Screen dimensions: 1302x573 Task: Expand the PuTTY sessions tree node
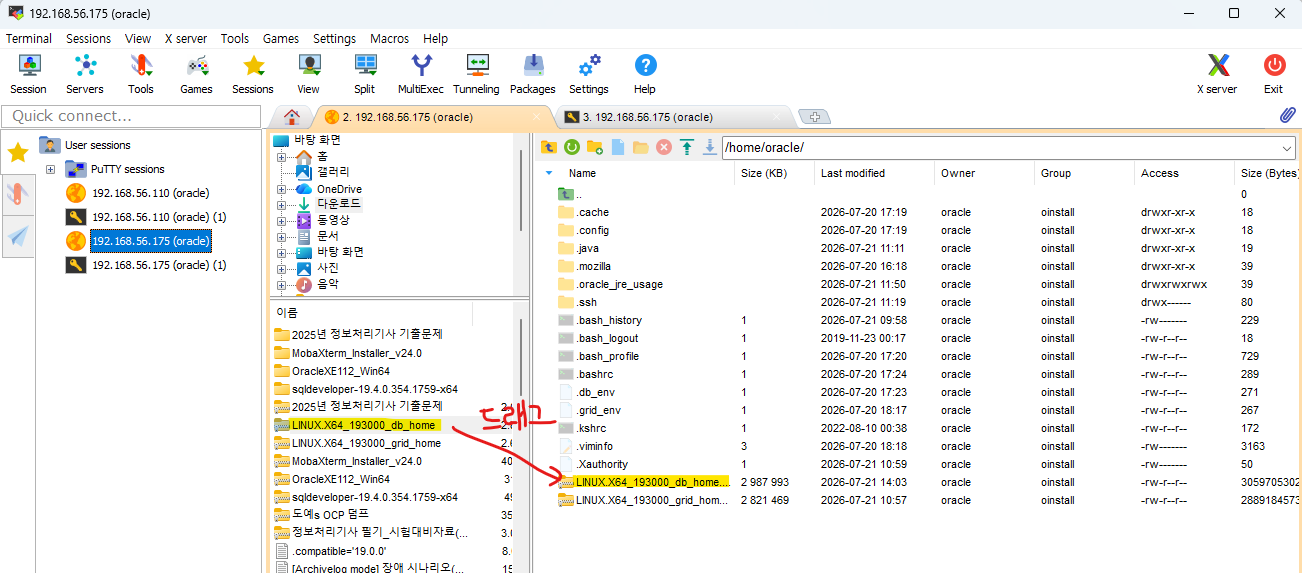[x=50, y=169]
